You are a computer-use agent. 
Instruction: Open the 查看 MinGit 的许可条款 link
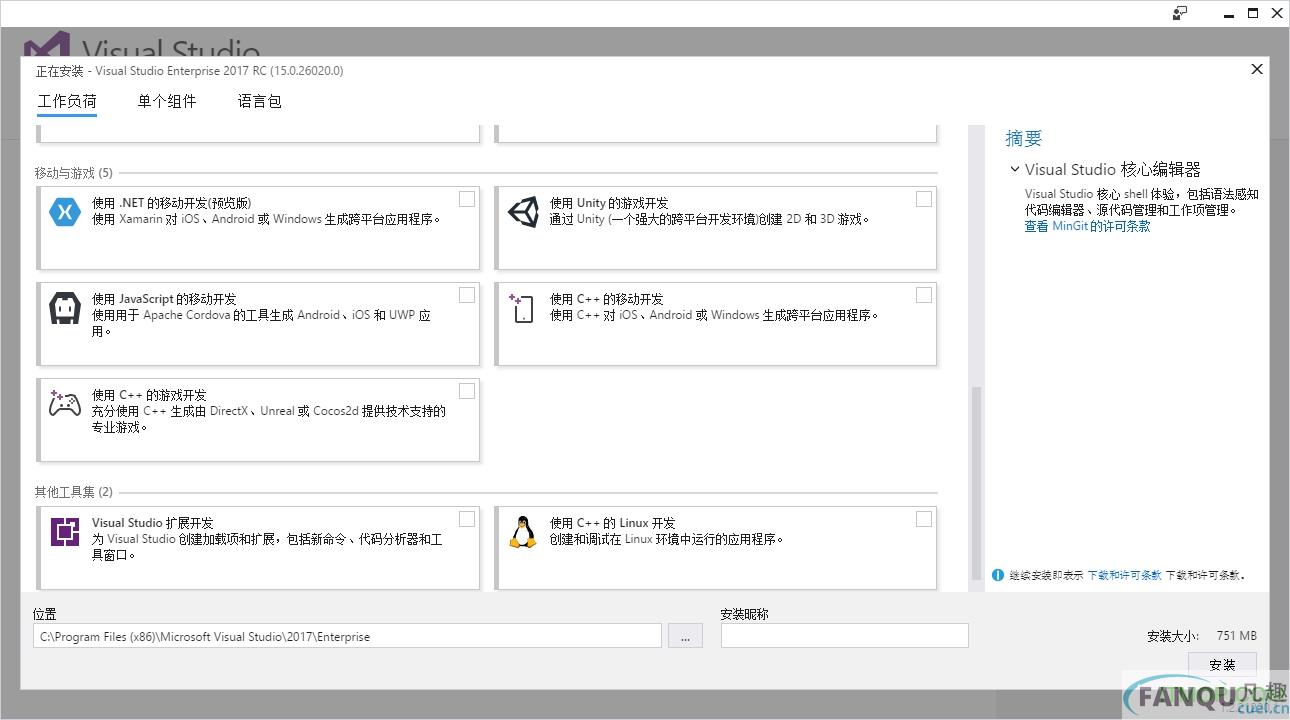tap(1087, 226)
